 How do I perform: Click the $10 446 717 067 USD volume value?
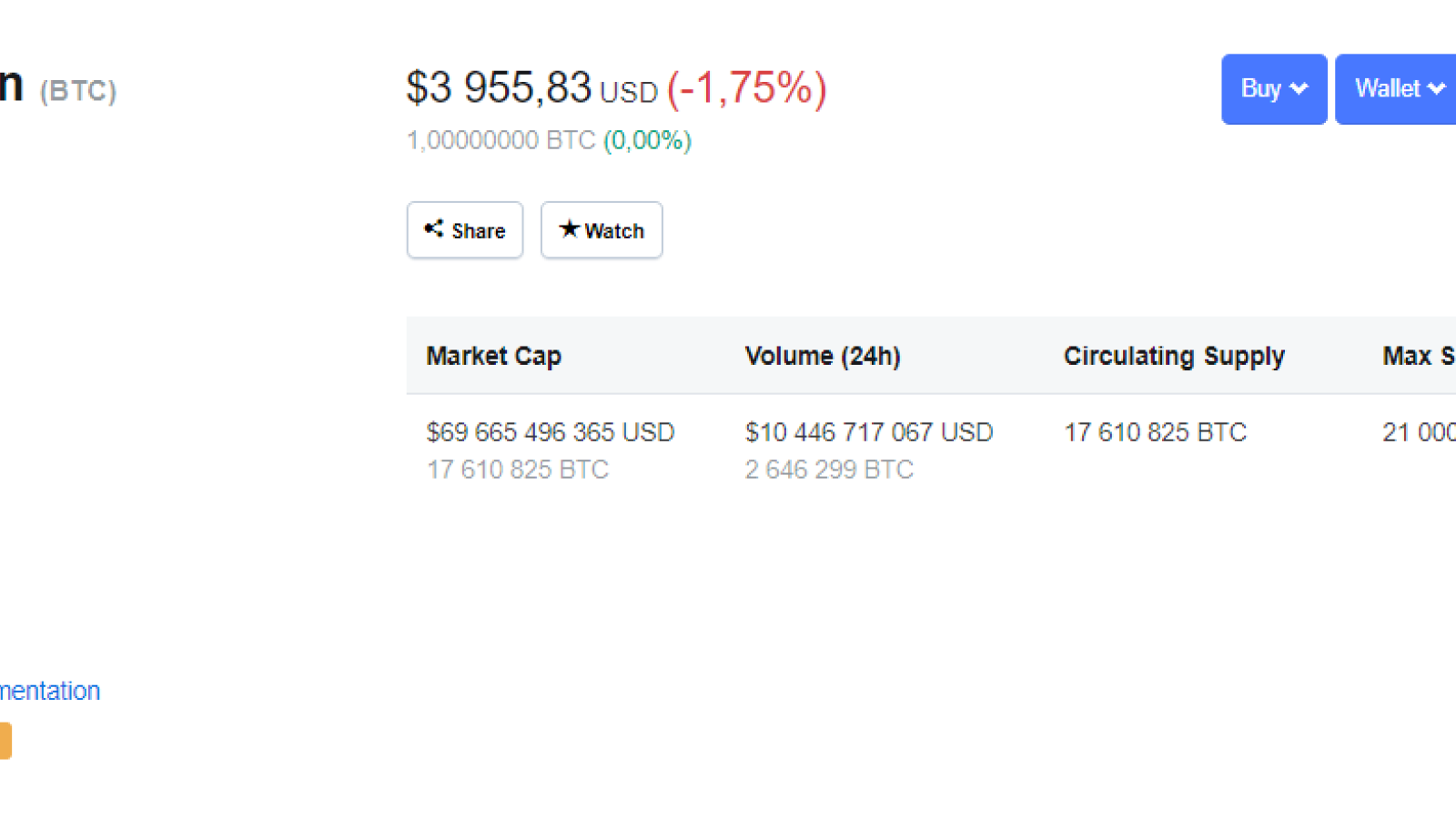(x=869, y=432)
